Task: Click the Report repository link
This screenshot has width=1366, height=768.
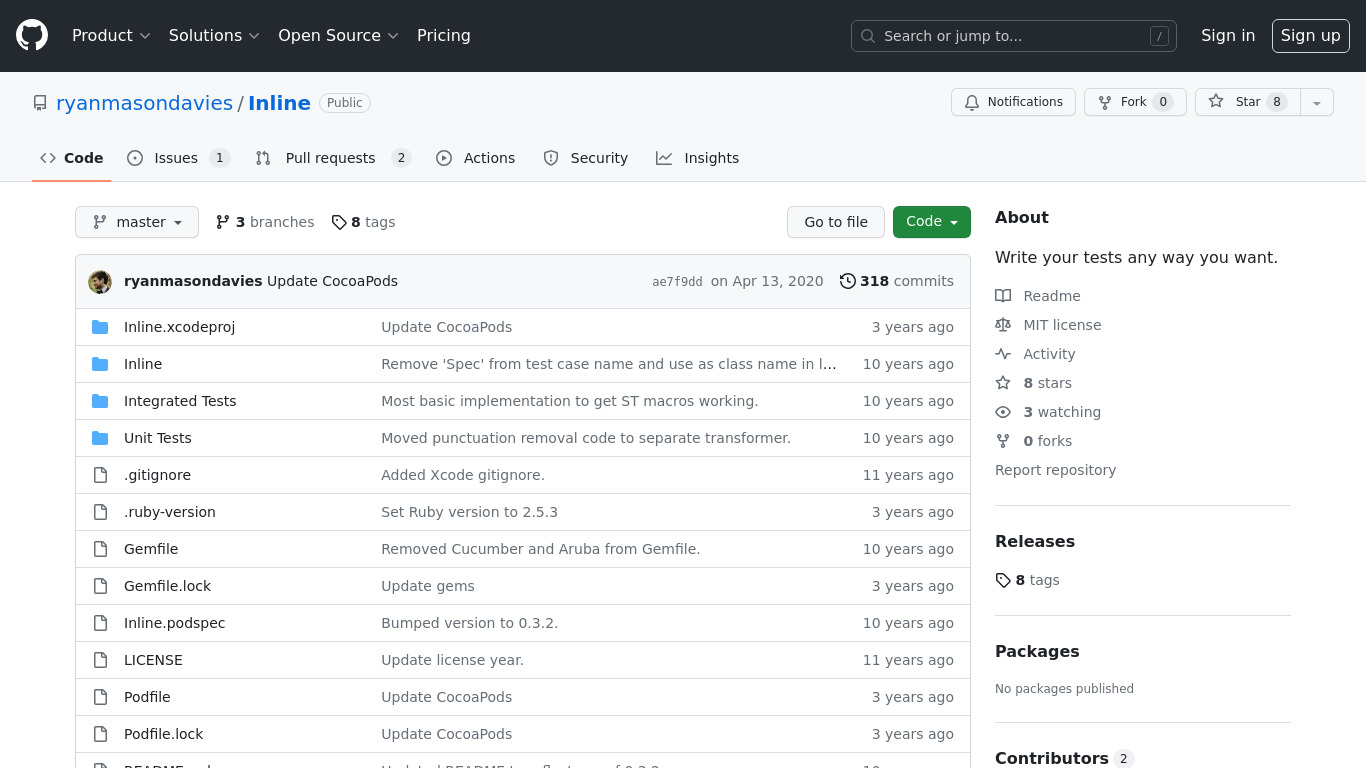Action: [x=1055, y=470]
